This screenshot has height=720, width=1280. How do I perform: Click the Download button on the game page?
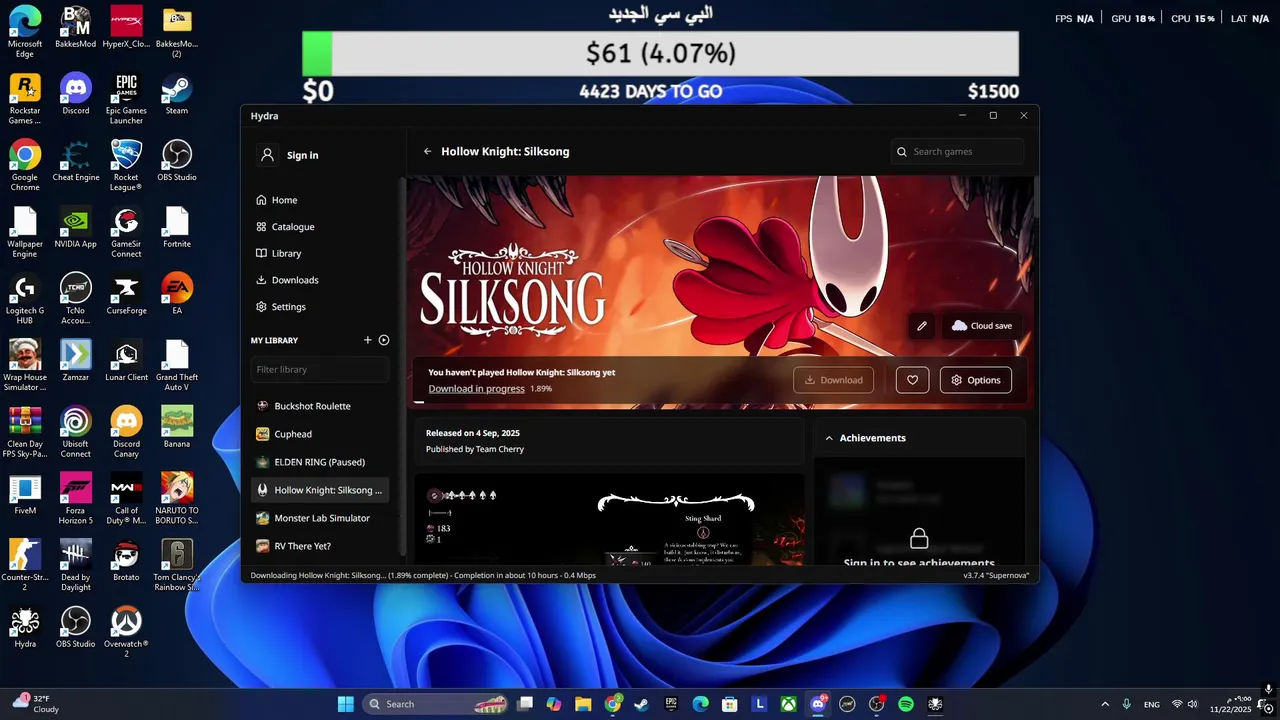click(833, 380)
